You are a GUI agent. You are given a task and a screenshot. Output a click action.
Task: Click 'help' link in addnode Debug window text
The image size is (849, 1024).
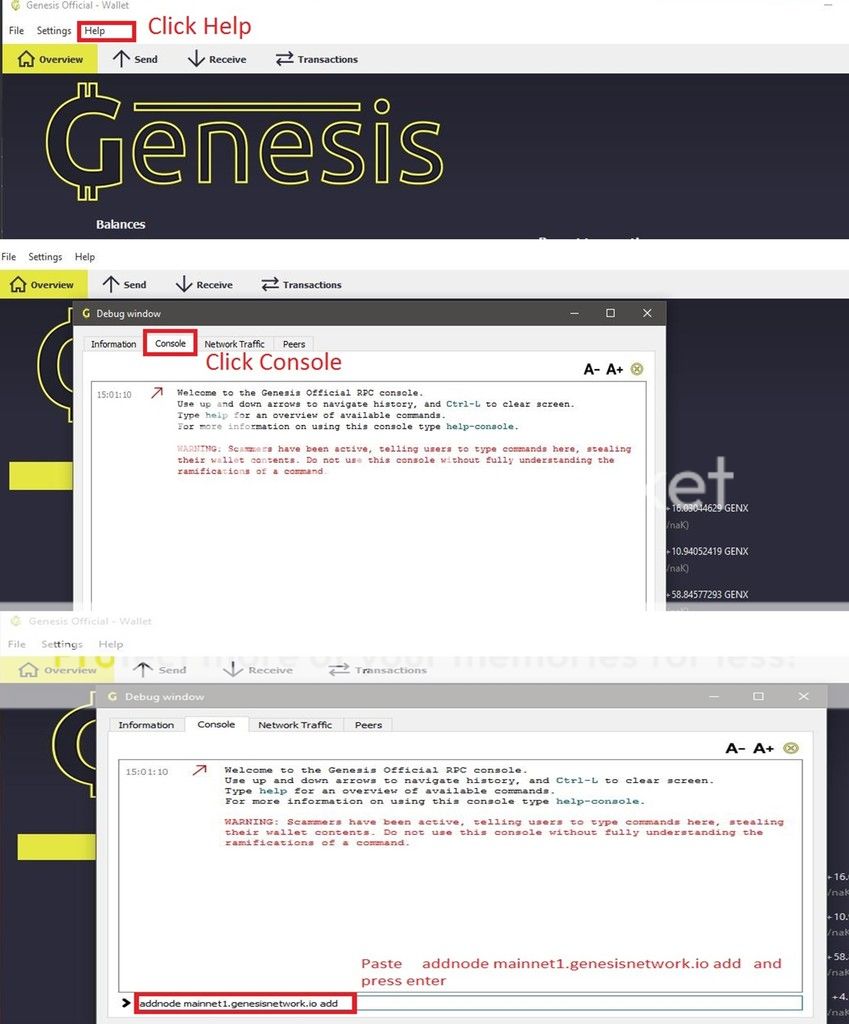[272, 791]
